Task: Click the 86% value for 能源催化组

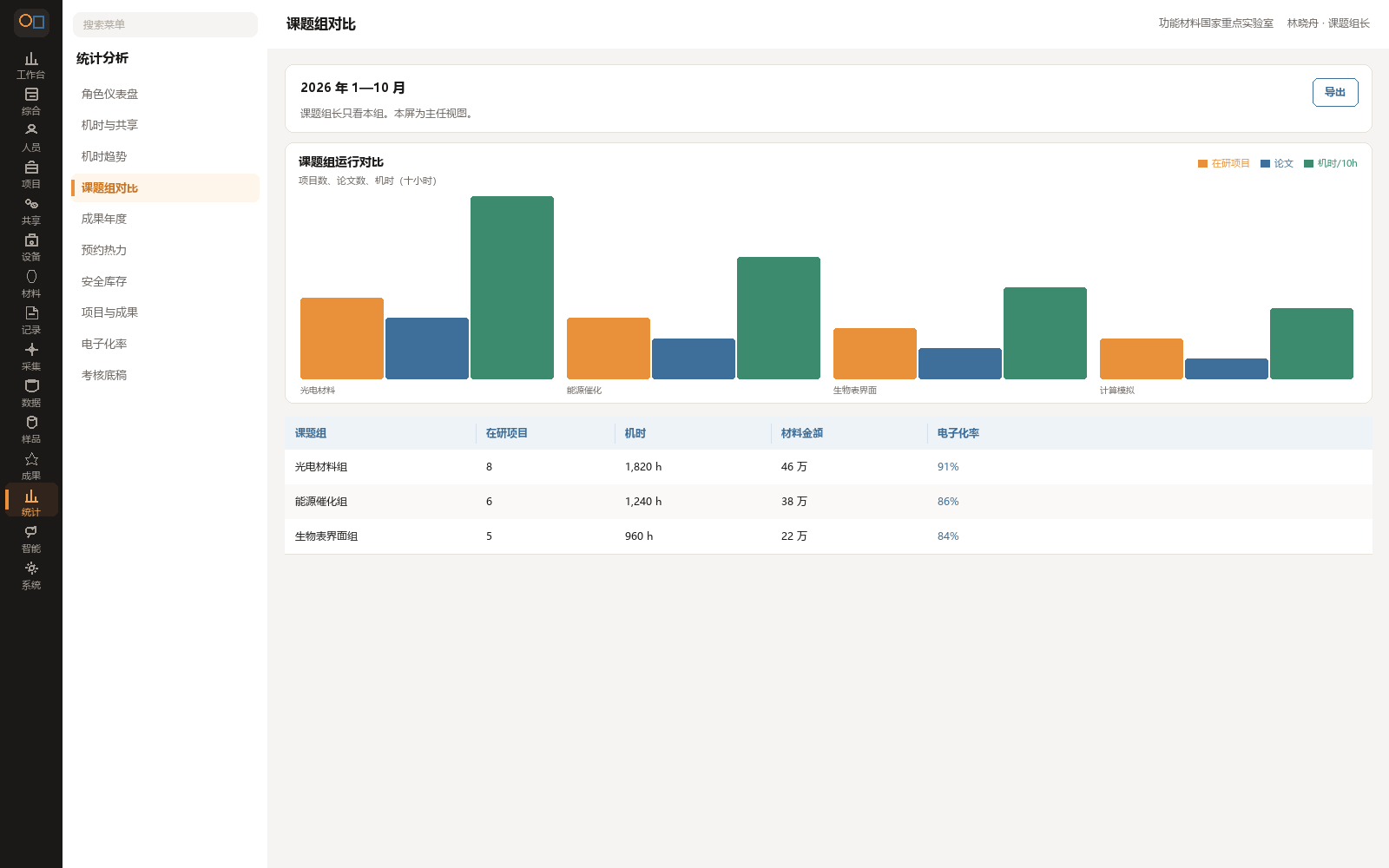Action: click(948, 502)
